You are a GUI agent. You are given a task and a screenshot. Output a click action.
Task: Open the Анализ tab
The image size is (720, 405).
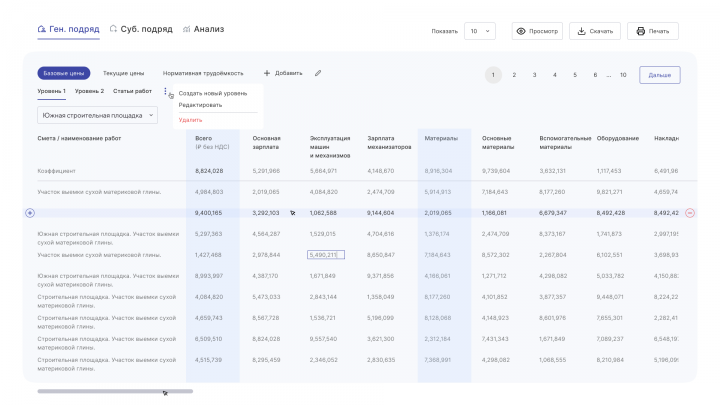203,29
